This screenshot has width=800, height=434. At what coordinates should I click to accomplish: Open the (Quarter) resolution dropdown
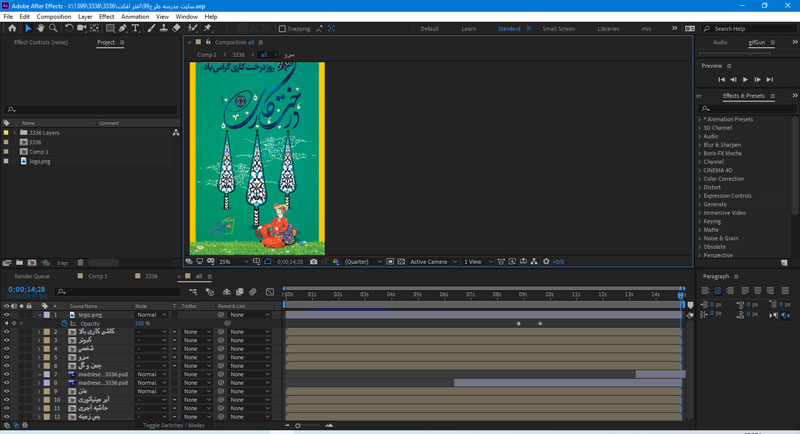[363, 262]
